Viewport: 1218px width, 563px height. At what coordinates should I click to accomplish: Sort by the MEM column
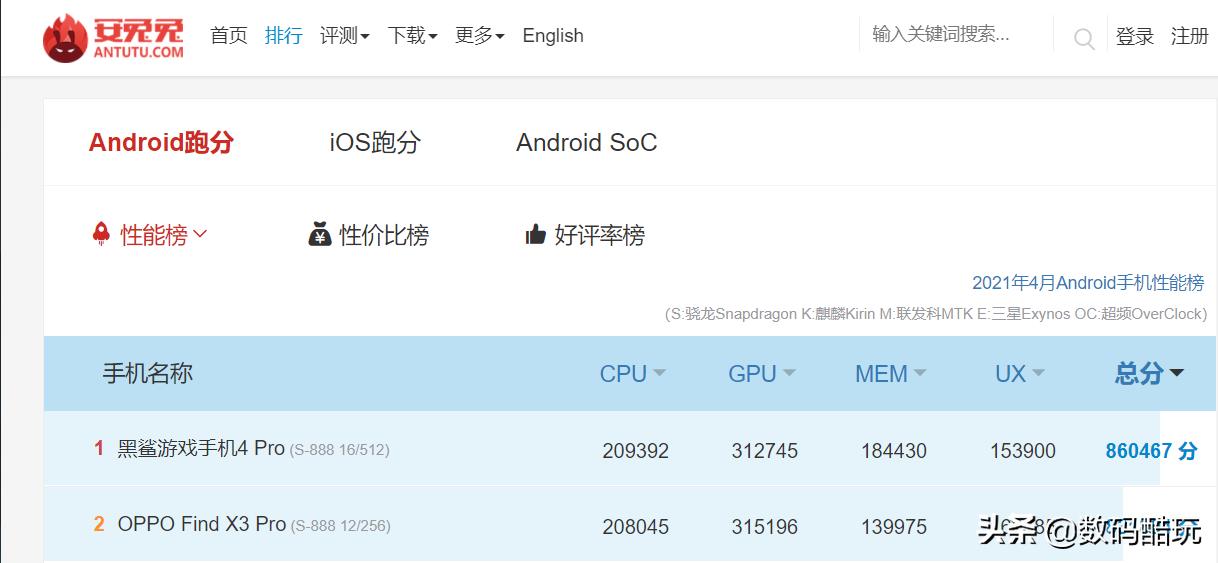click(890, 374)
